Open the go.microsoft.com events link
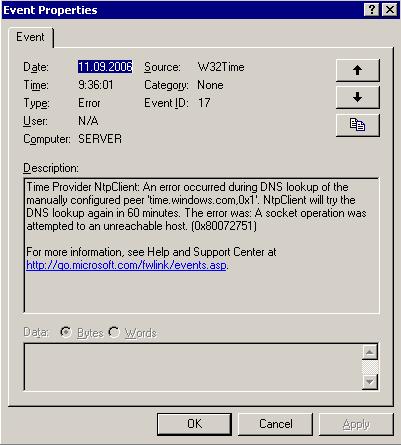The image size is (401, 445). pos(126,265)
